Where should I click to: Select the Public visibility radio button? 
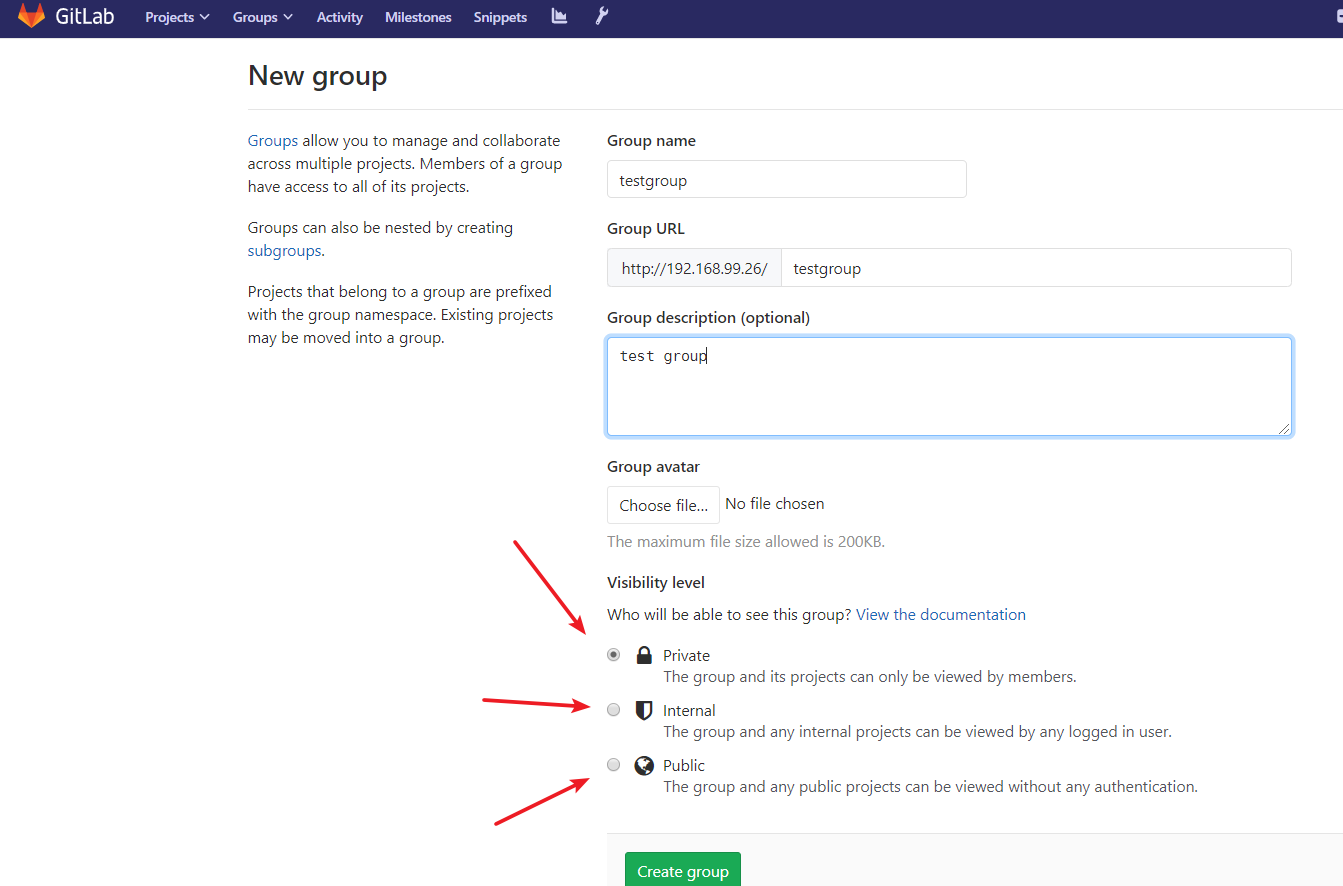[x=613, y=764]
